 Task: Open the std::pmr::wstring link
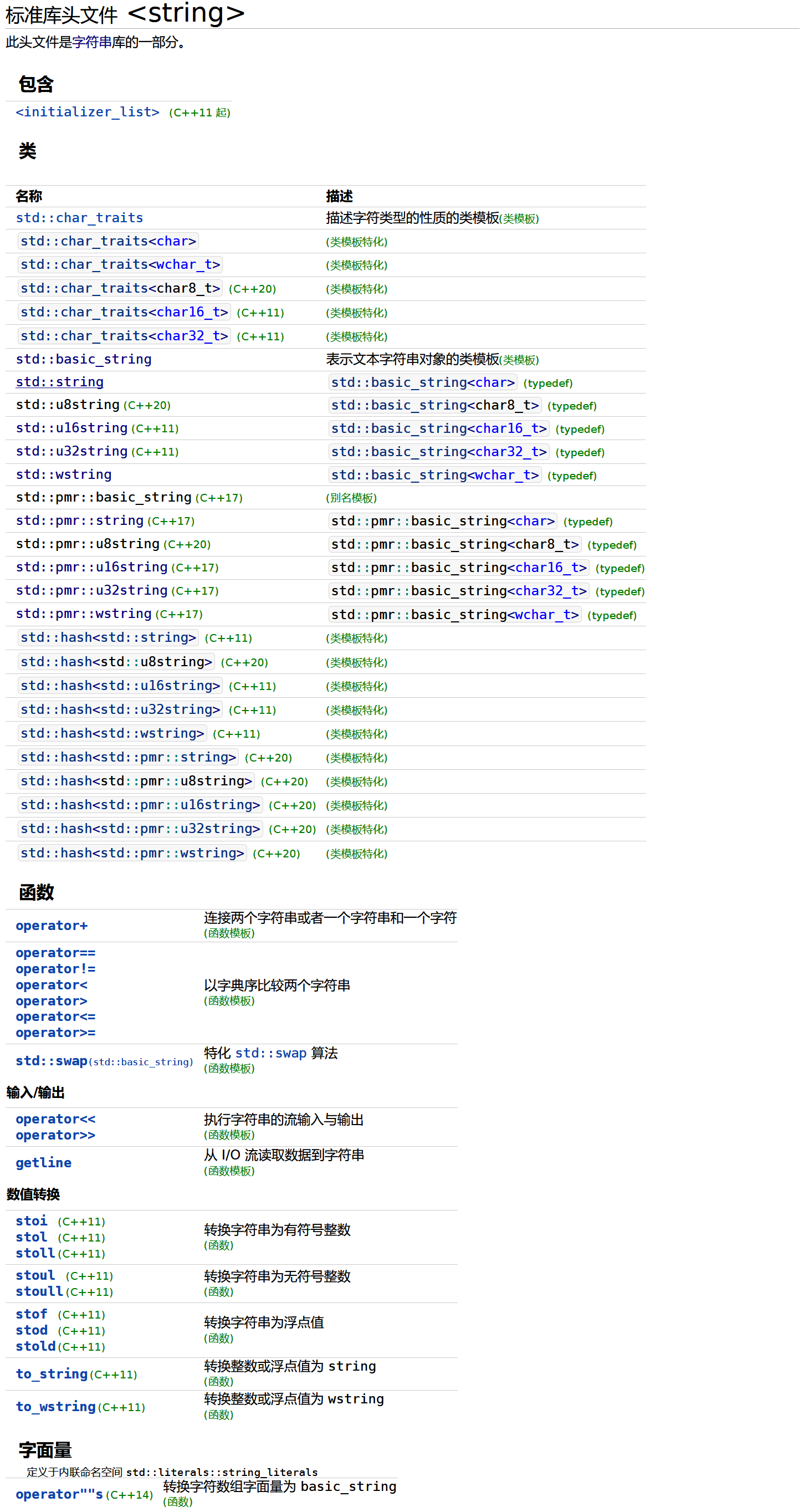(x=84, y=614)
